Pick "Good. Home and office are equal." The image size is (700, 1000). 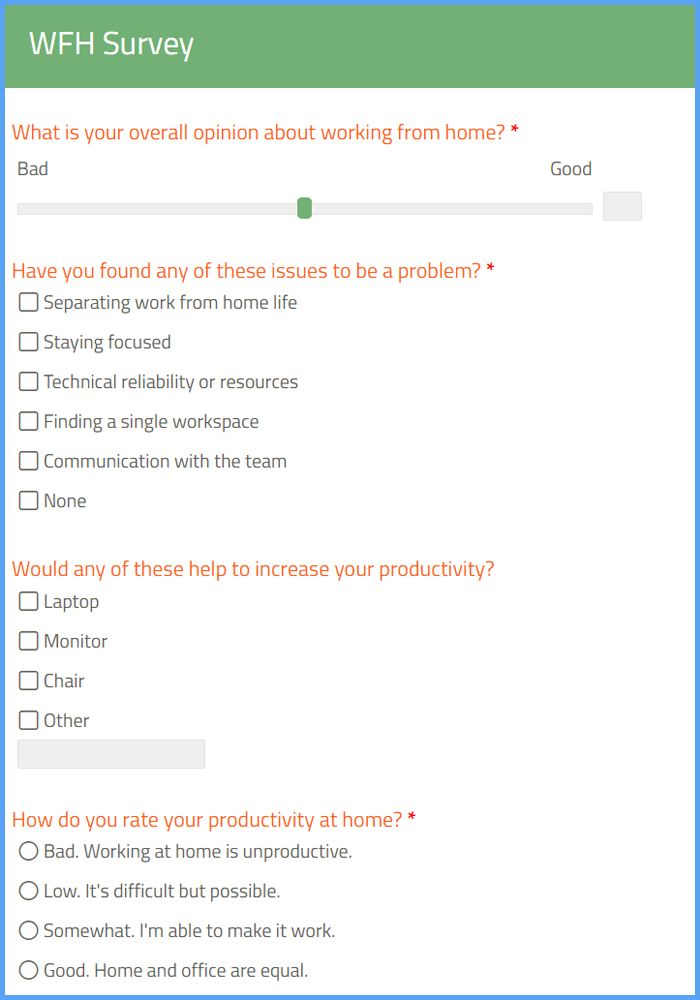[29, 969]
